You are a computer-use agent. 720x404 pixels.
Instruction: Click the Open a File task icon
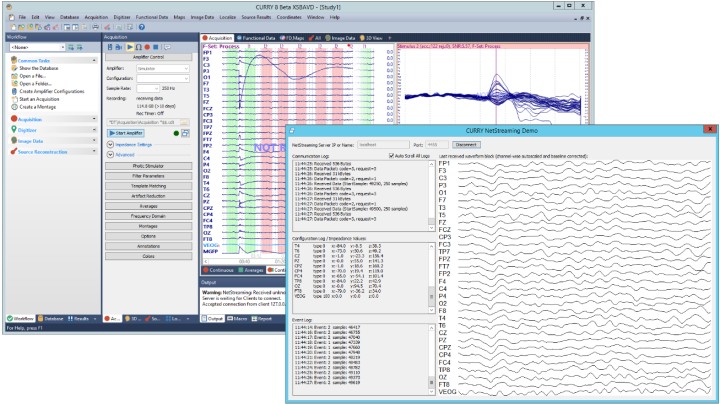(14, 76)
